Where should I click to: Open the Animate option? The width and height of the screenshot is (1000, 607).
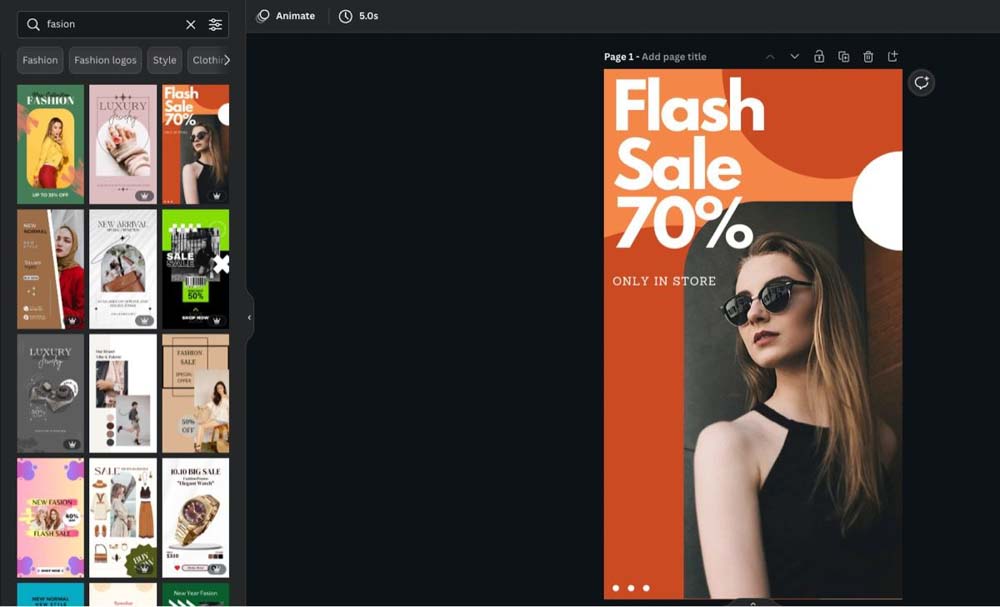click(x=286, y=16)
